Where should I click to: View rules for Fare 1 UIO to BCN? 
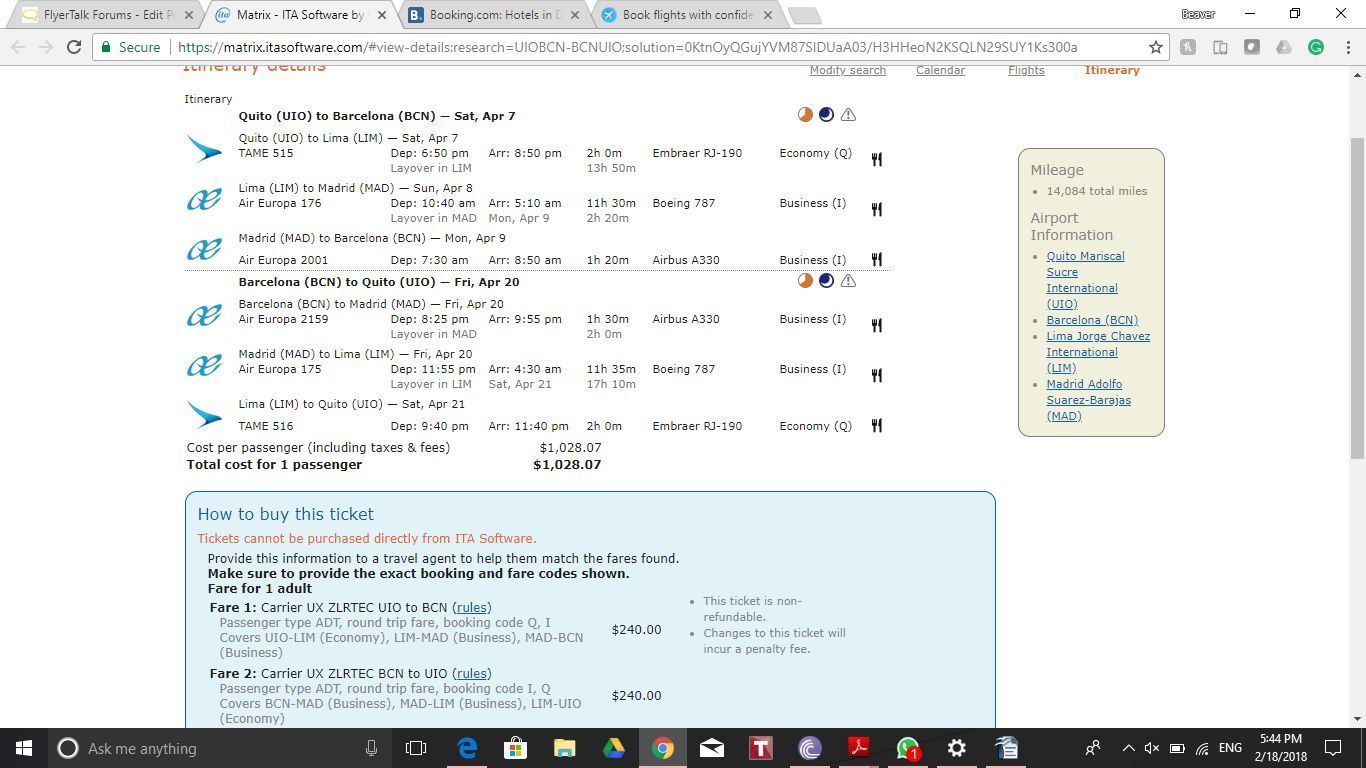click(471, 607)
